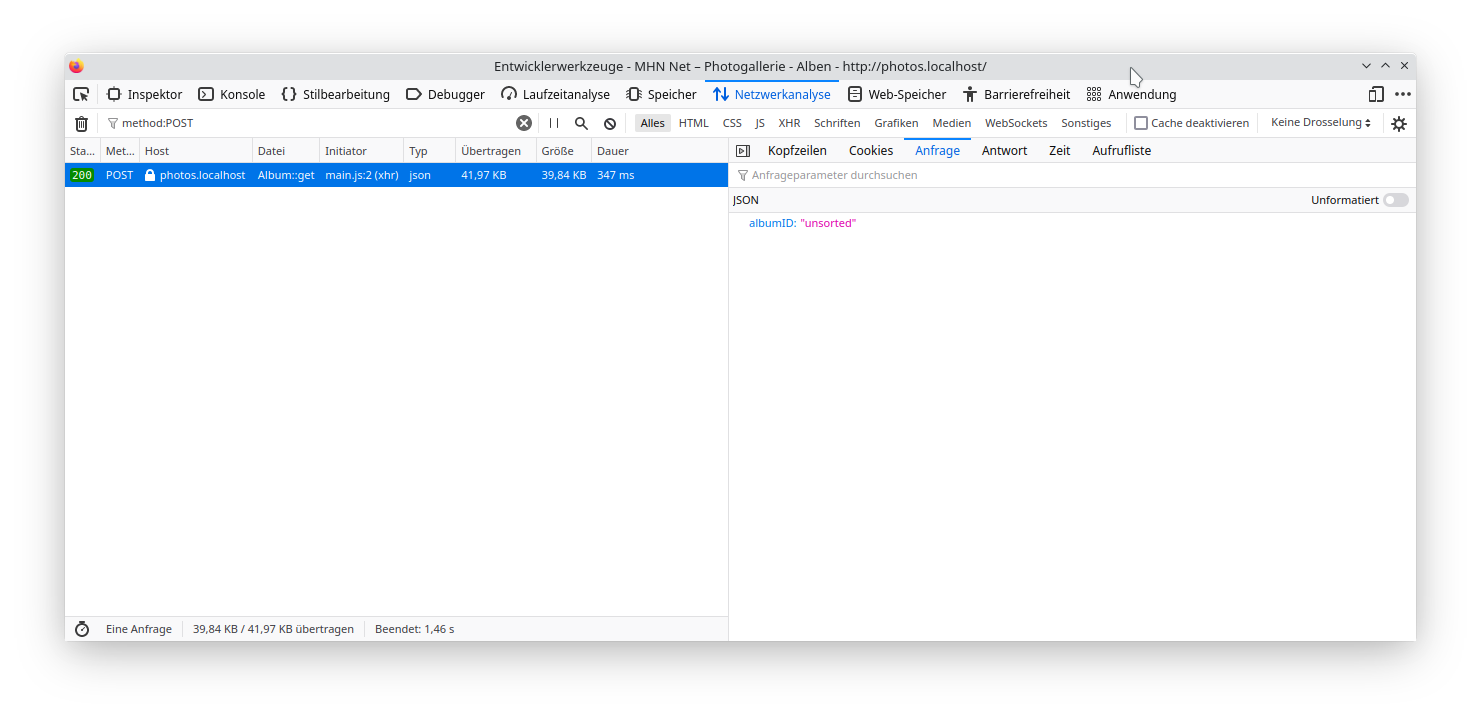This screenshot has width=1481, height=718.
Task: Click the Firefox icon in the titlebar
Action: [x=76, y=66]
